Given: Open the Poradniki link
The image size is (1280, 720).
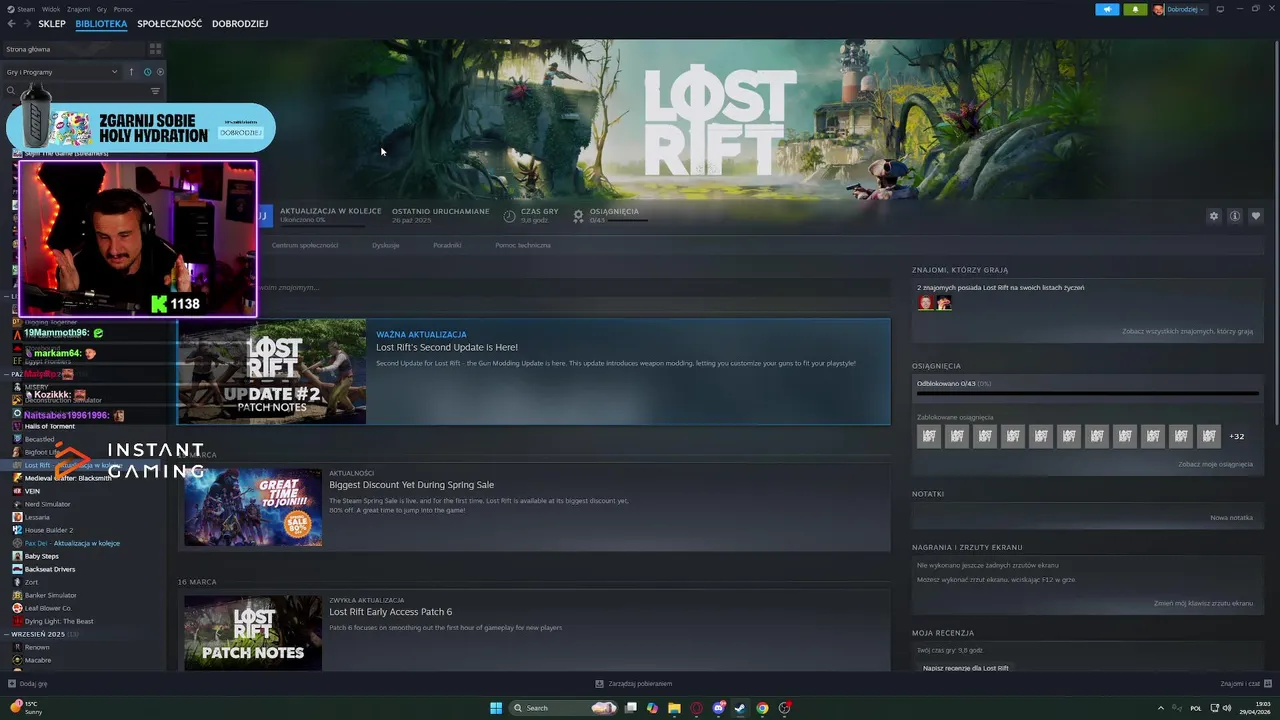Looking at the screenshot, I should click(x=447, y=245).
